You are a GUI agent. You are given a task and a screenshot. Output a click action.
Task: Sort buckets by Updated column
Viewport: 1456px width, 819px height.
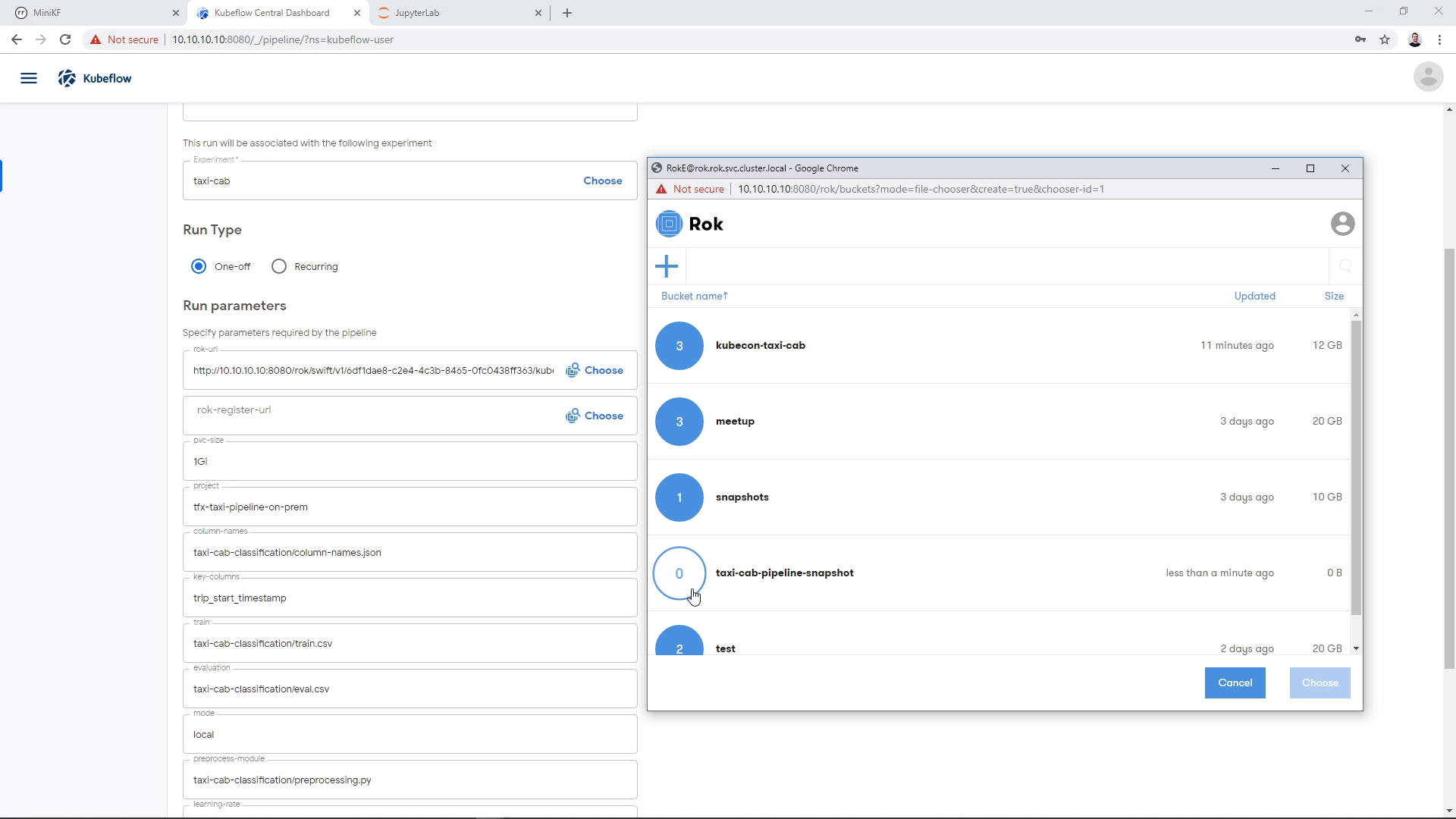[x=1254, y=296]
